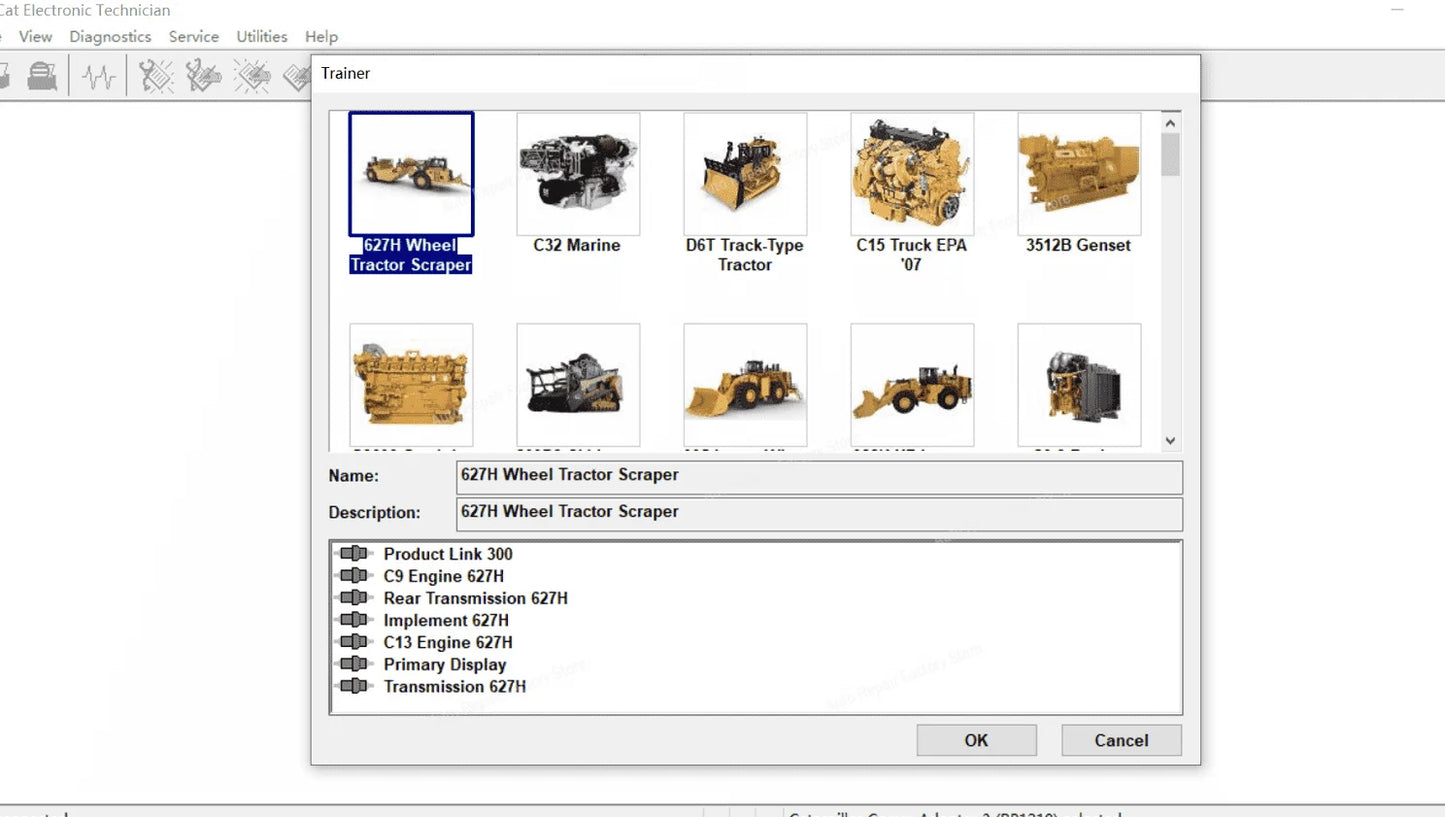The width and height of the screenshot is (1445, 817).
Task: Select the Primary Display ECM entry
Action: pyautogui.click(x=446, y=664)
